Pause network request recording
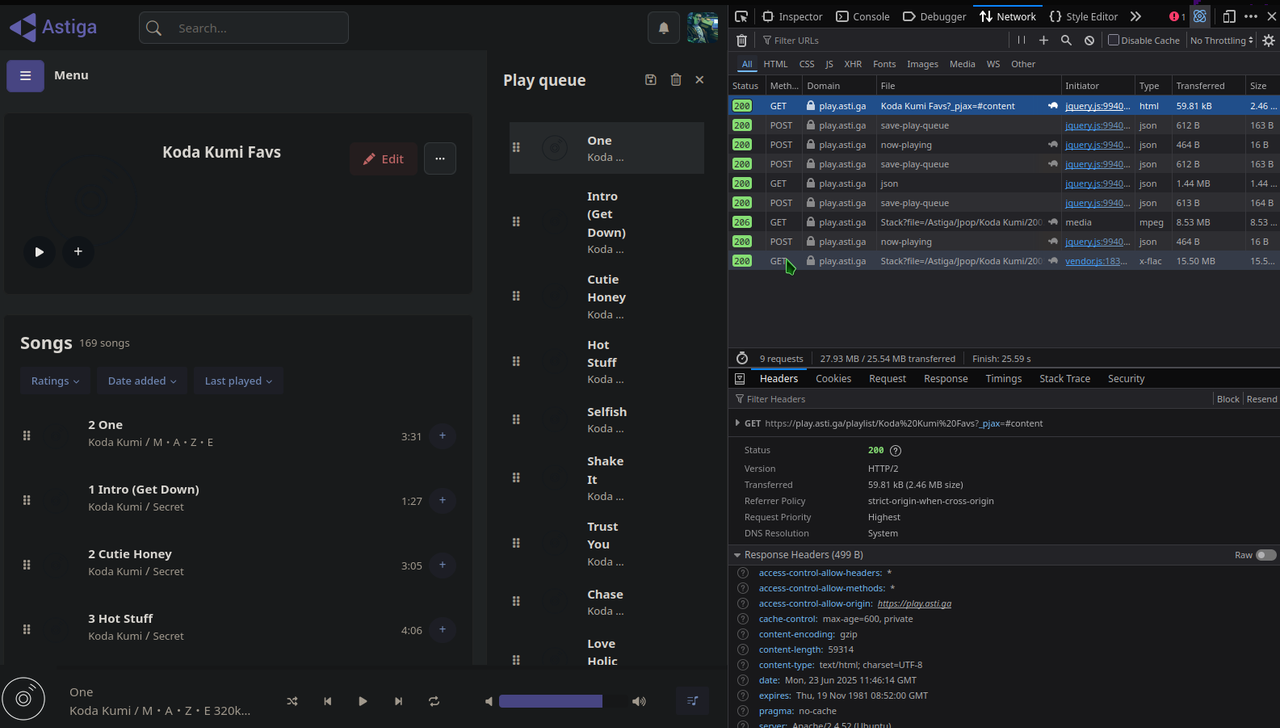This screenshot has height=728, width=1280. pyautogui.click(x=1021, y=40)
